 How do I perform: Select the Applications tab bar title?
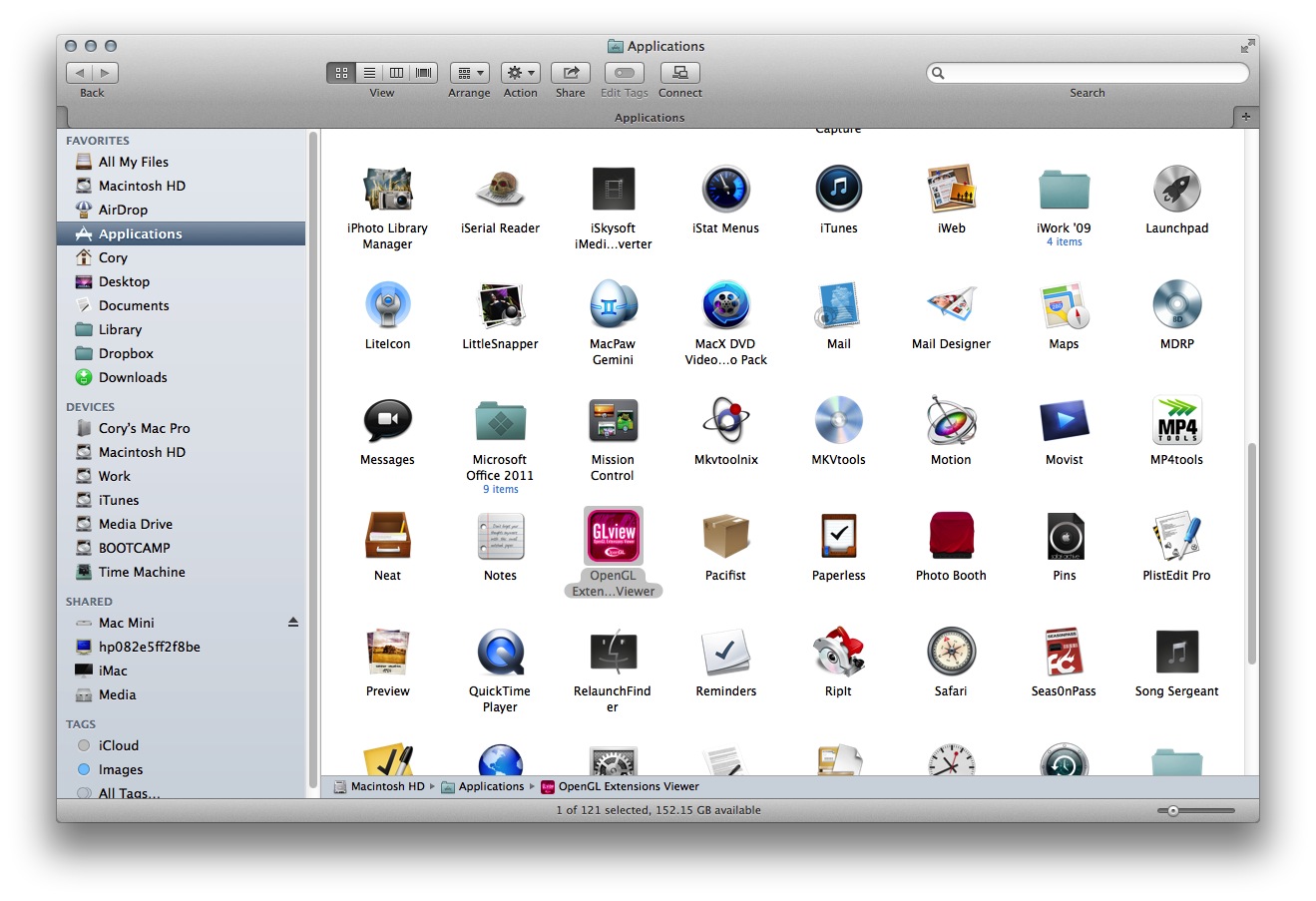650,118
